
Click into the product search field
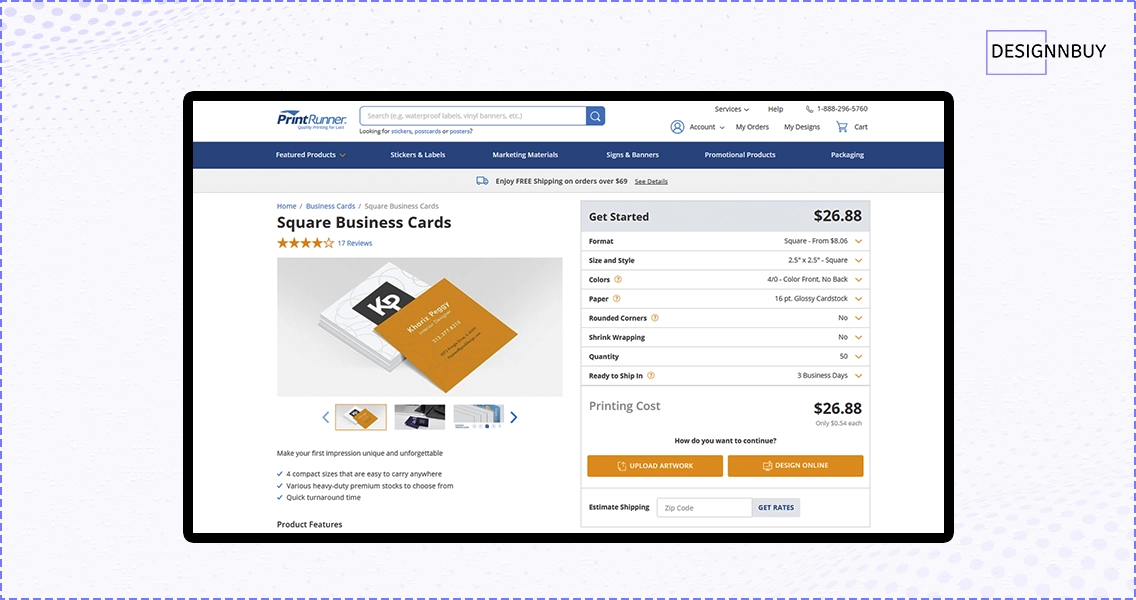(x=473, y=116)
